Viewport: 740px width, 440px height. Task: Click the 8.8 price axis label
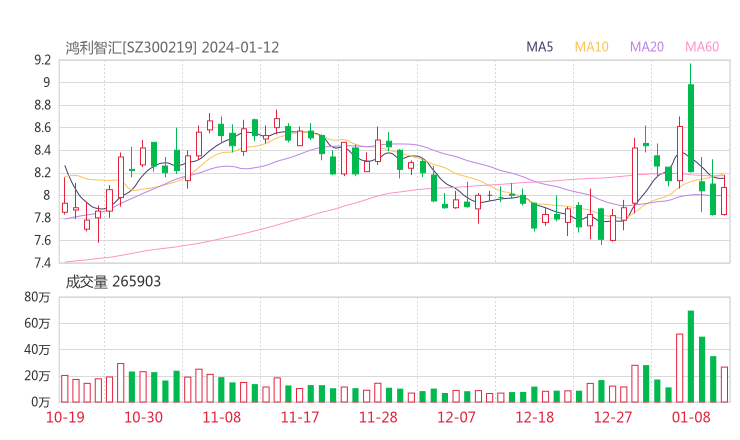pyautogui.click(x=42, y=105)
